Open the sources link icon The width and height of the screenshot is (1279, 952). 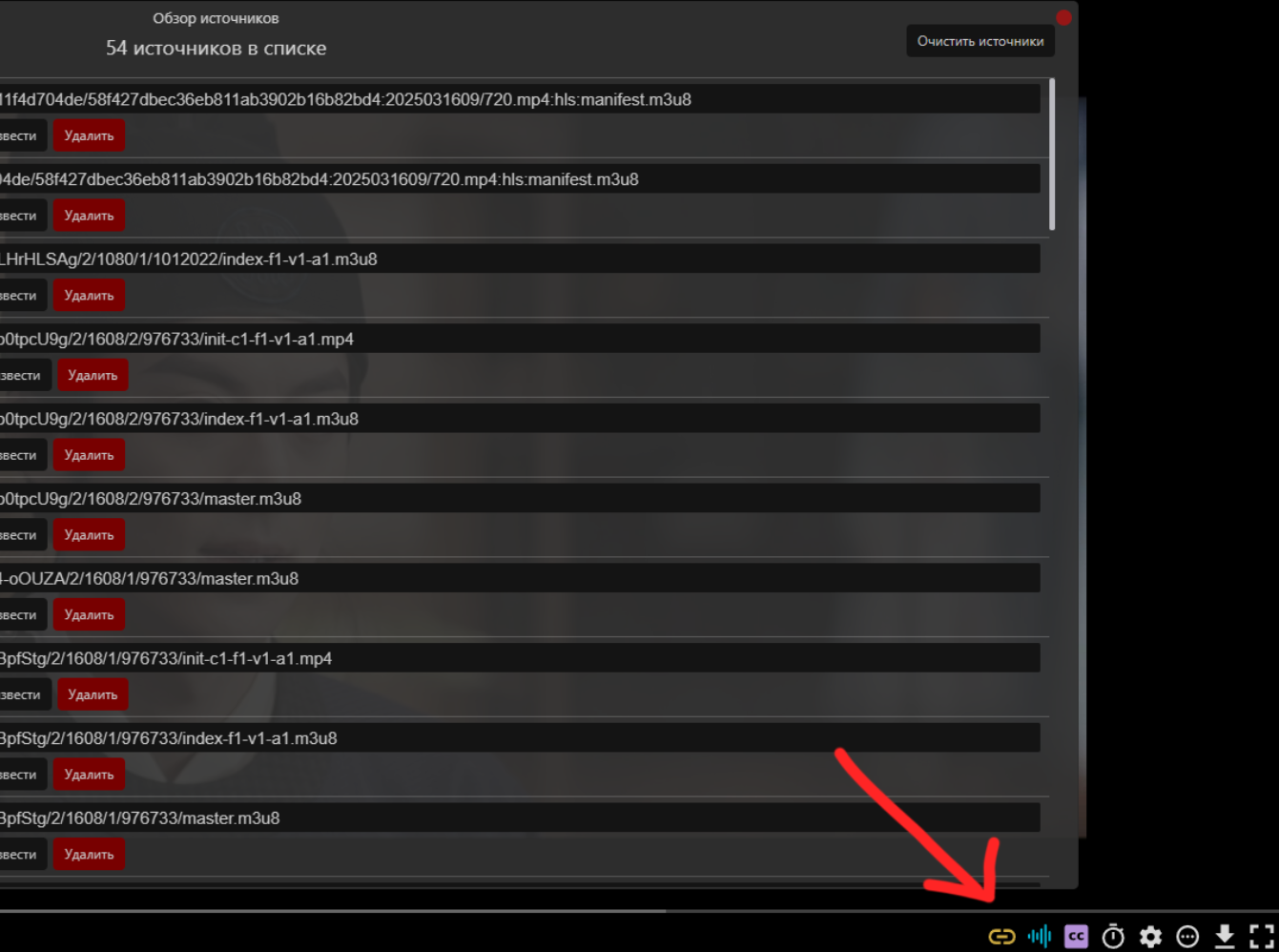coord(1001,937)
